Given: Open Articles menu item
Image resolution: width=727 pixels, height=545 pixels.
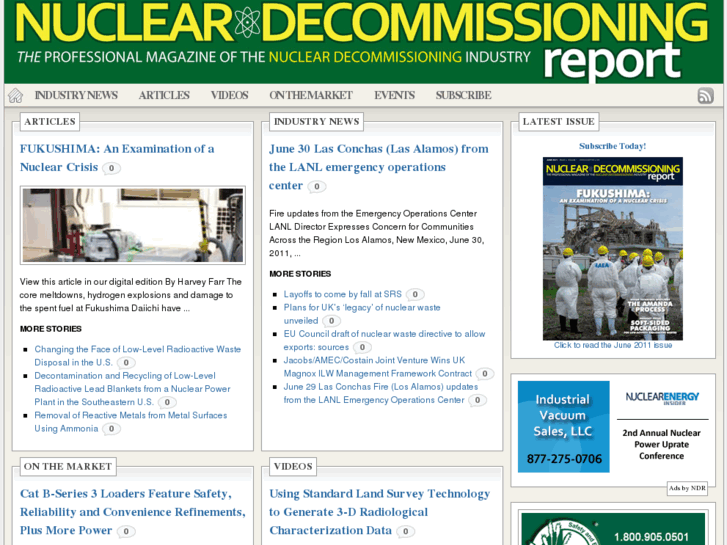Looking at the screenshot, I should [164, 95].
